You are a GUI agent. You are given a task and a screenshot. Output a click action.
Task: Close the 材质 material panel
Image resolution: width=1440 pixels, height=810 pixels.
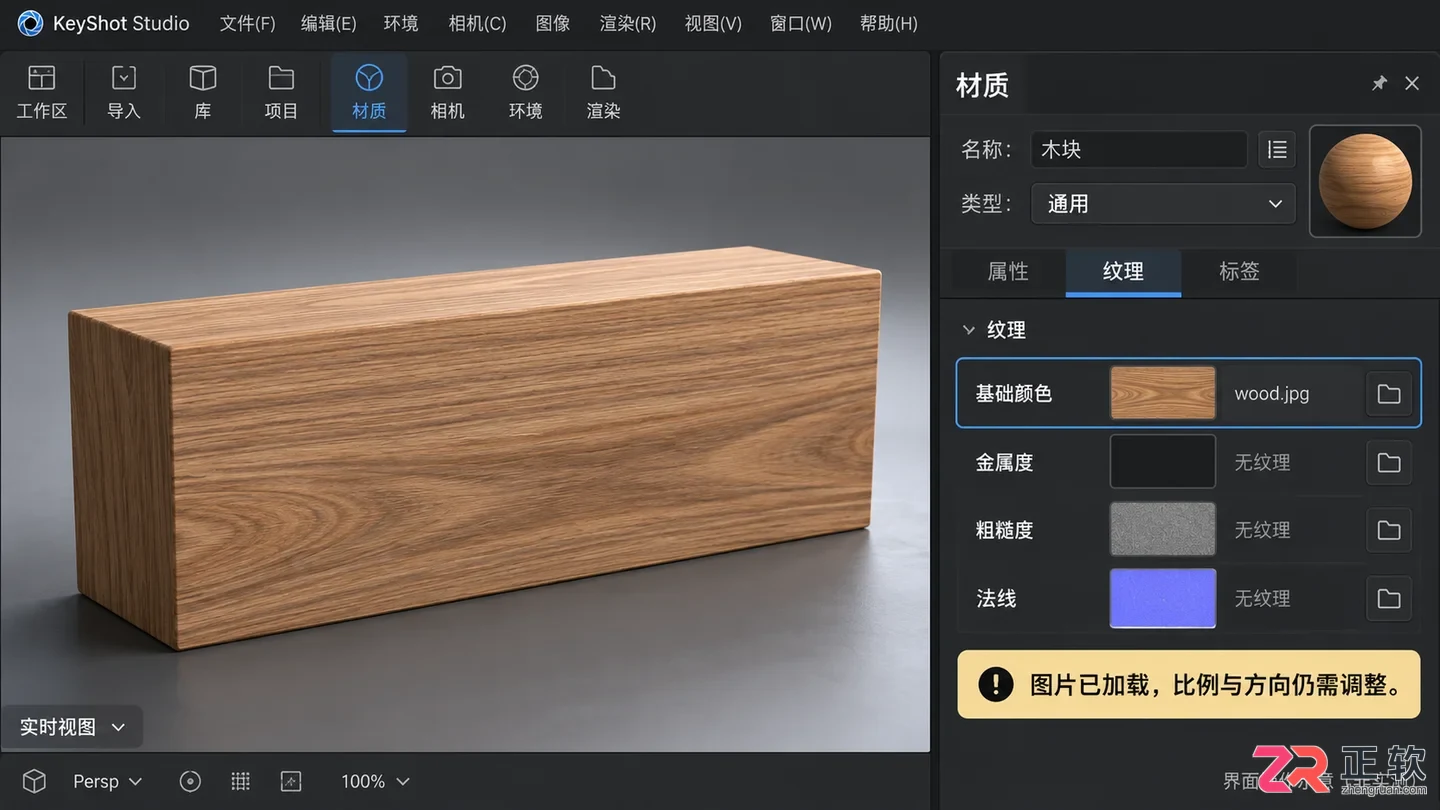click(1412, 83)
